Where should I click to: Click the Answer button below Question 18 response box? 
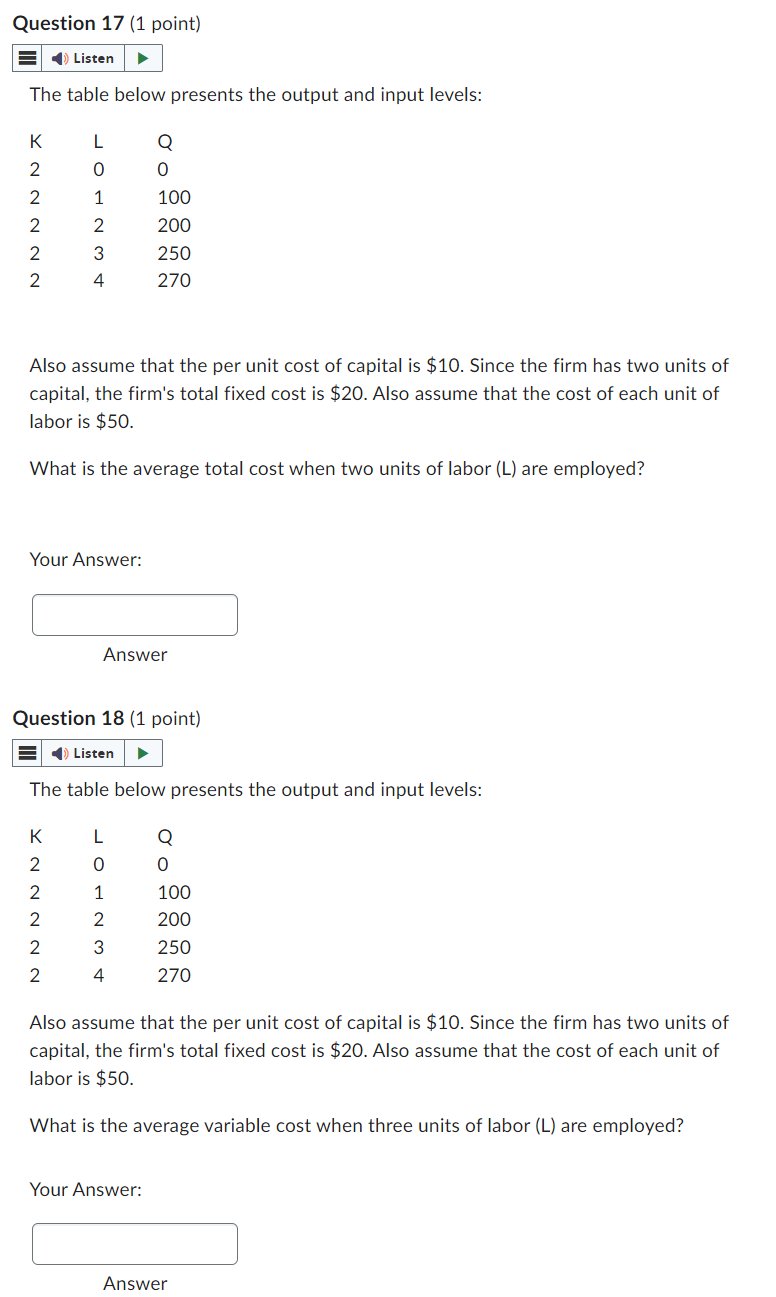[134, 1283]
